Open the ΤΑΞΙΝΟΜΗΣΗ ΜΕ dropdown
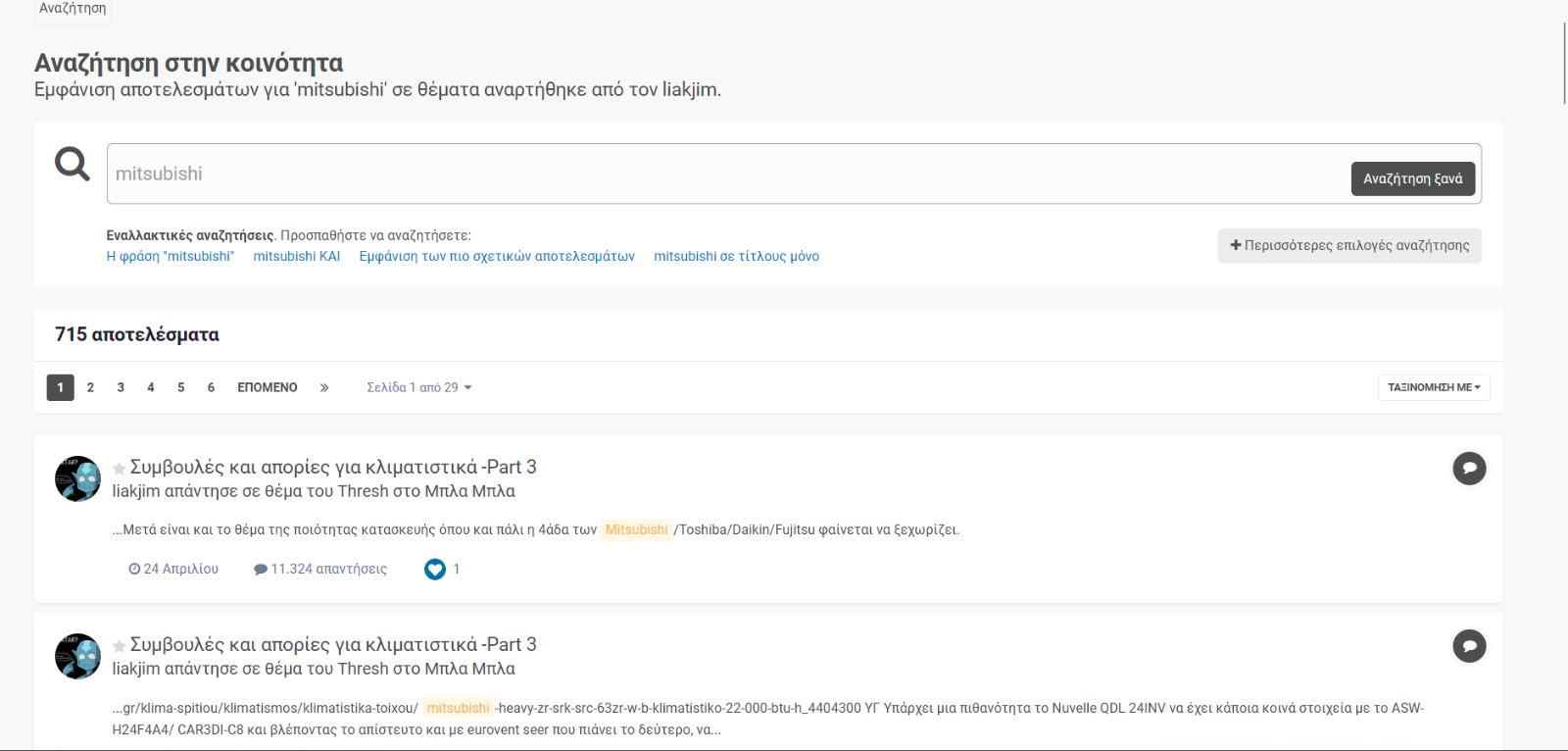Viewport: 1568px width, 751px height. pos(1434,387)
